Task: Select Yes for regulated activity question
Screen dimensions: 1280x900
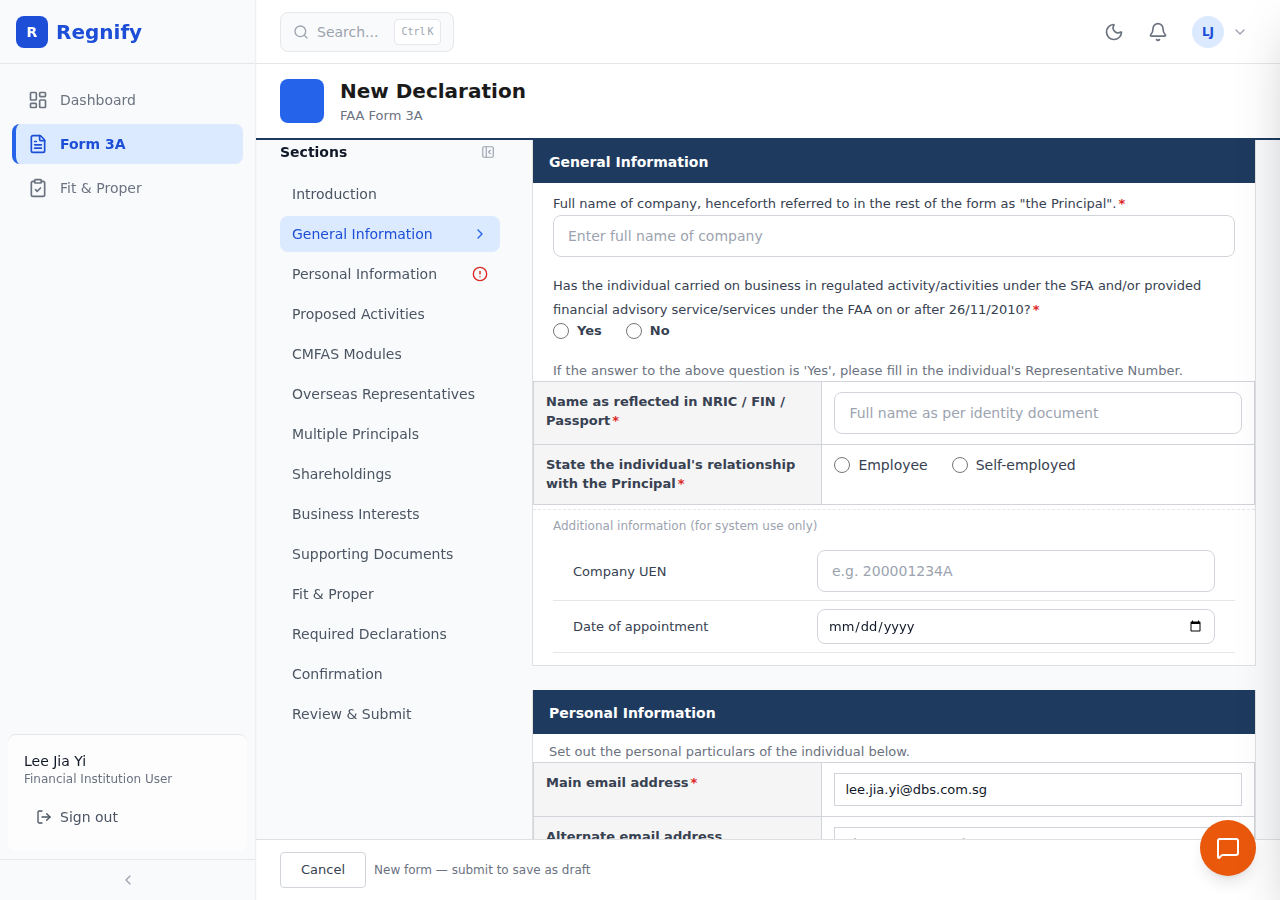Action: [561, 331]
